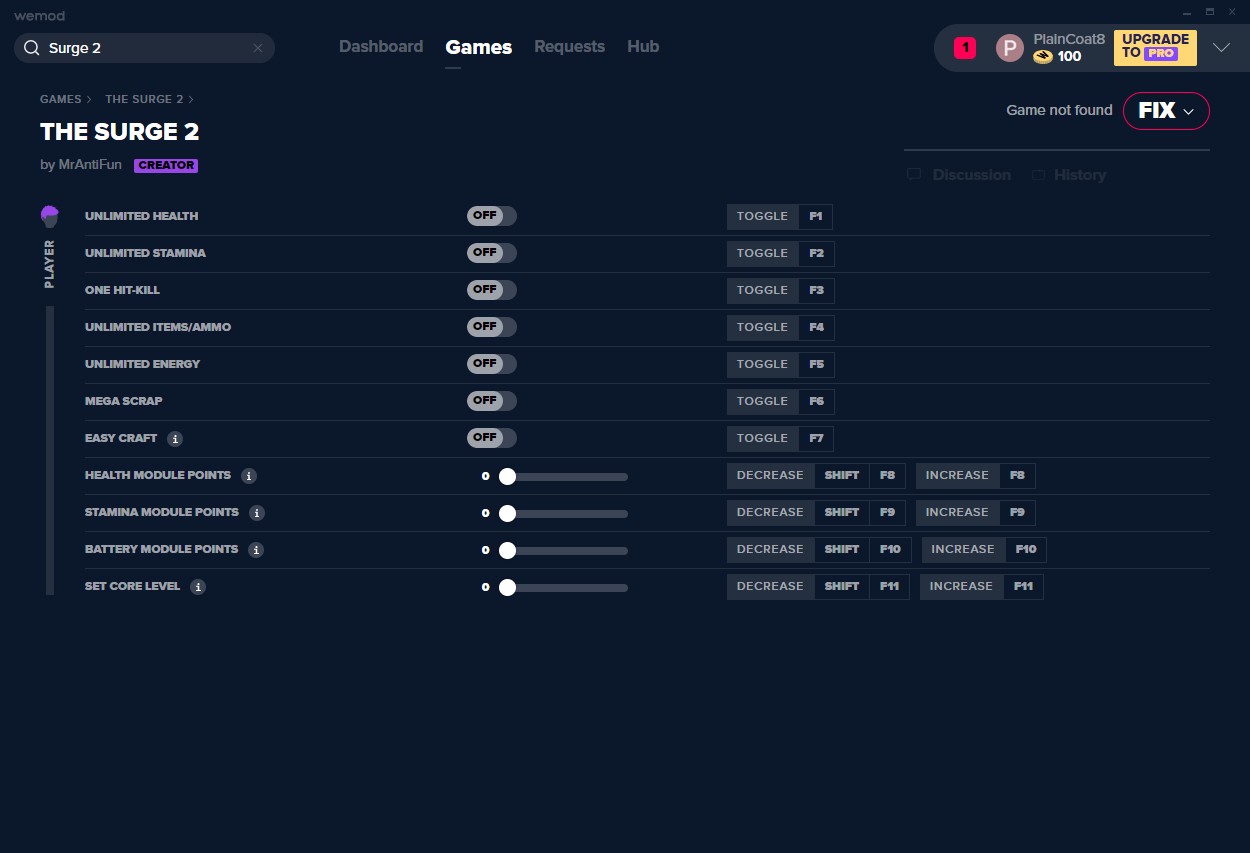Click the F1 hotkey box for Unlimited Health
This screenshot has width=1250, height=853.
click(816, 216)
